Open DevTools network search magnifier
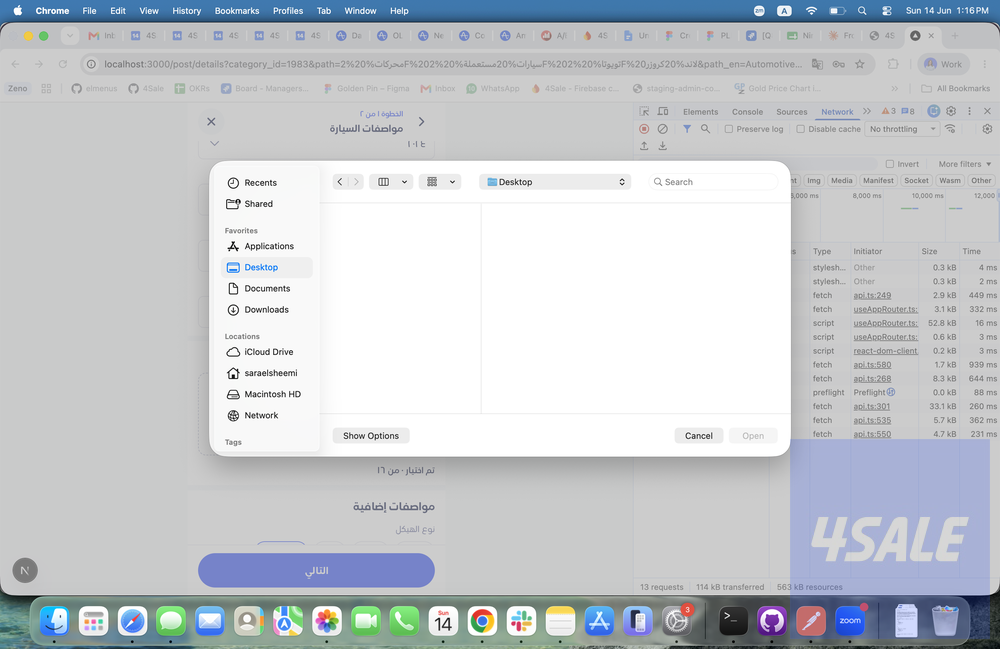Image resolution: width=1000 pixels, height=649 pixels. coord(705,129)
